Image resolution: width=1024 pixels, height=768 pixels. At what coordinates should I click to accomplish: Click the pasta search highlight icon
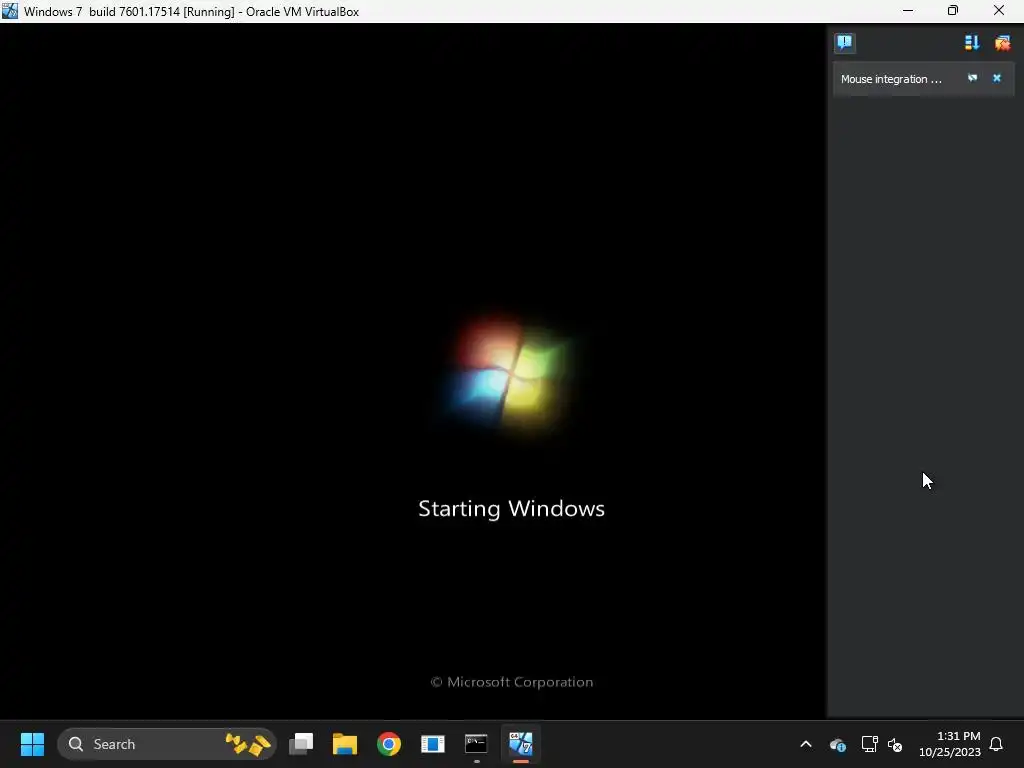pyautogui.click(x=248, y=744)
